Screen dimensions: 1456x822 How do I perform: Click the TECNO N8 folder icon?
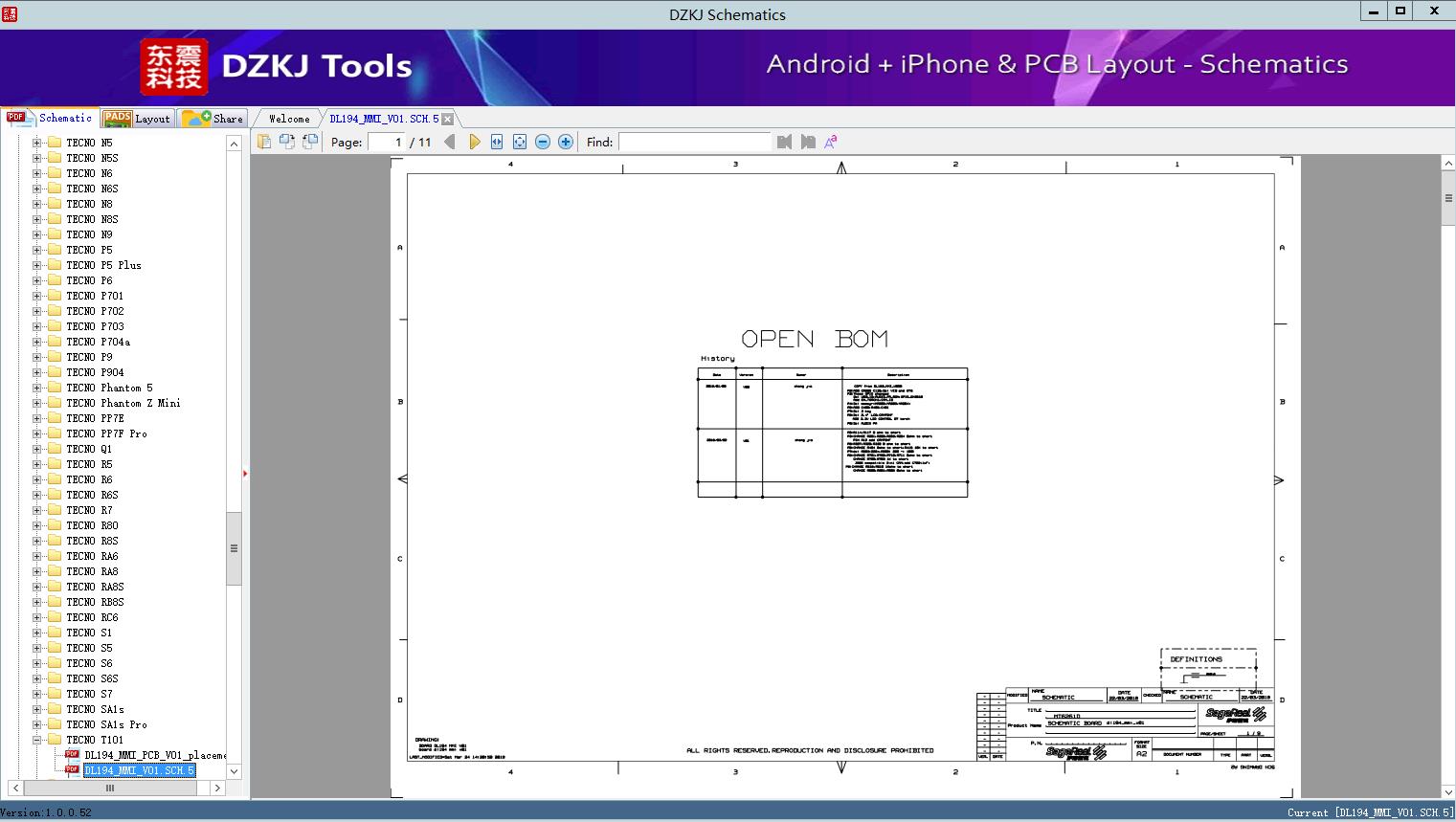(x=55, y=204)
